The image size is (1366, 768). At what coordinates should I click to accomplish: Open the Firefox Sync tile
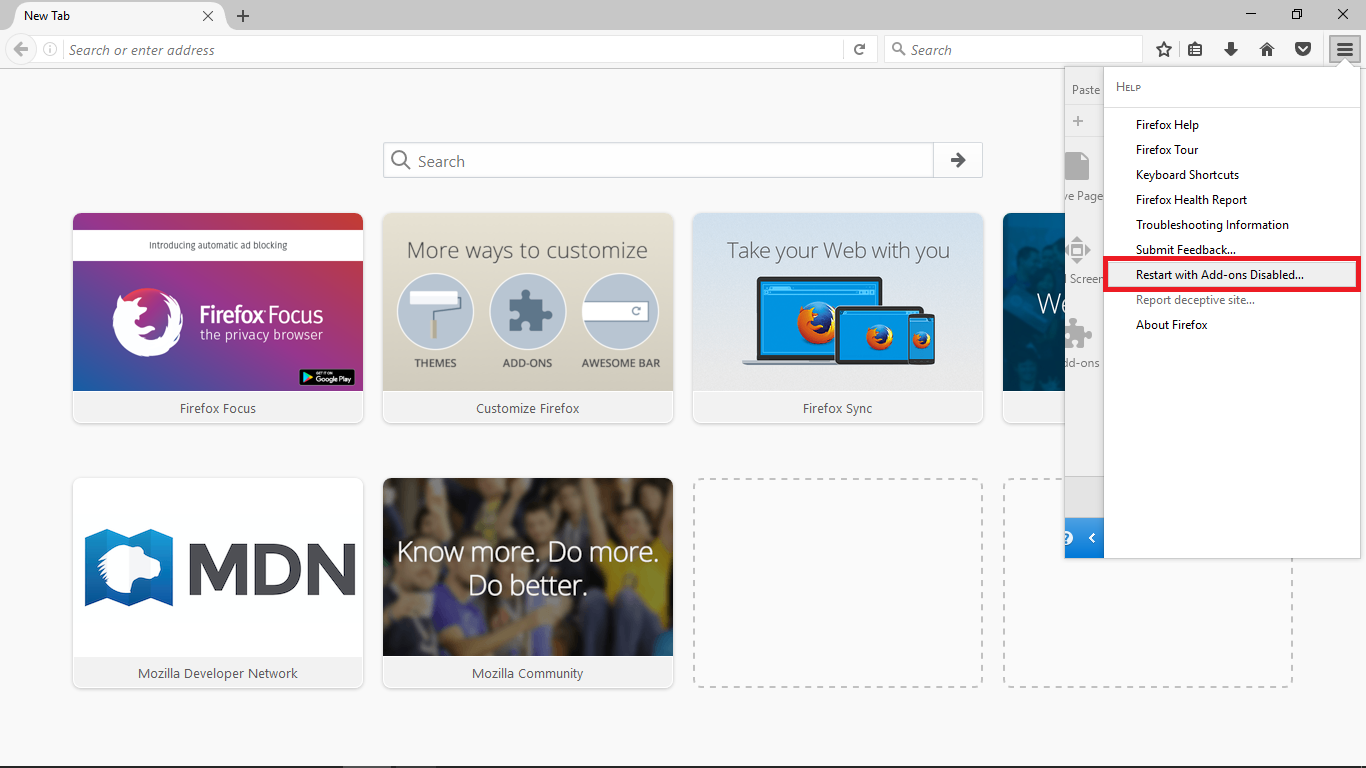pyautogui.click(x=837, y=317)
